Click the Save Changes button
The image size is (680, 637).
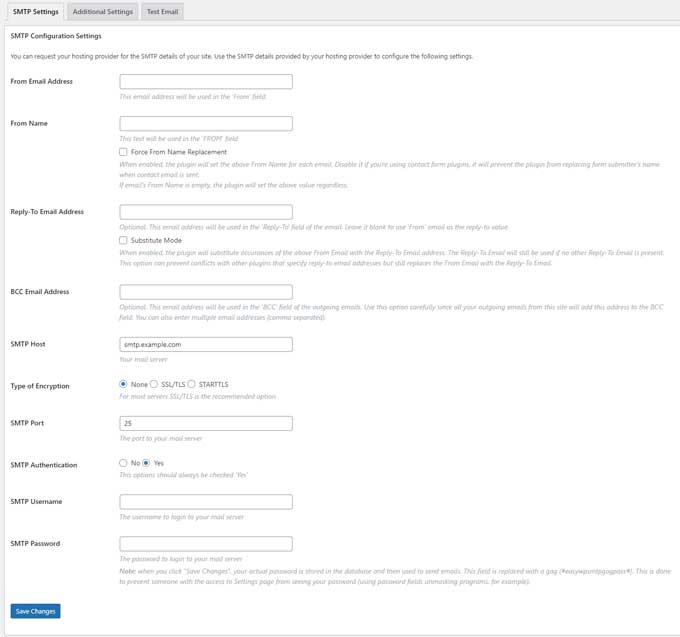click(36, 611)
